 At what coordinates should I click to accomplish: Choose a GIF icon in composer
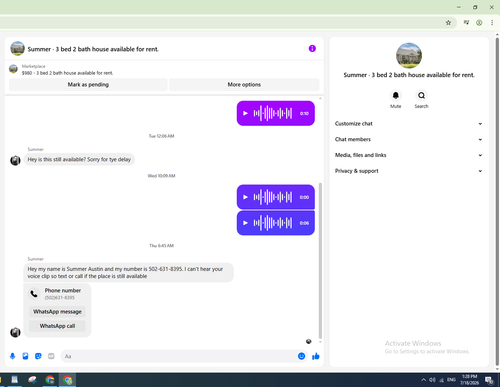coord(51,356)
